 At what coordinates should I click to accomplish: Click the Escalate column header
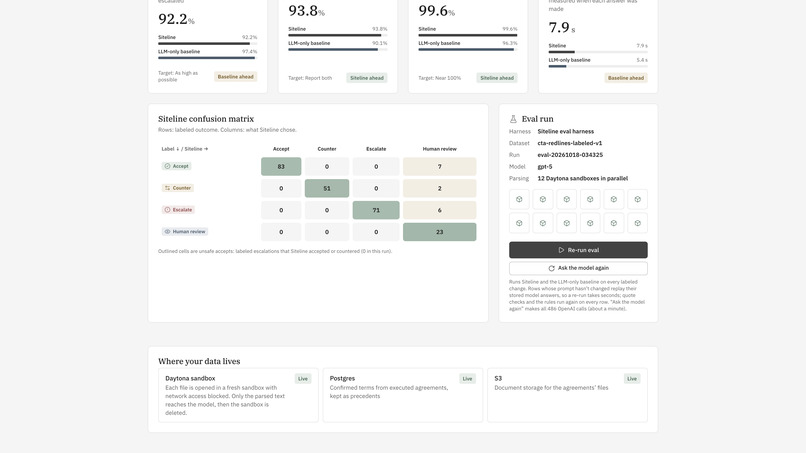[x=376, y=149]
